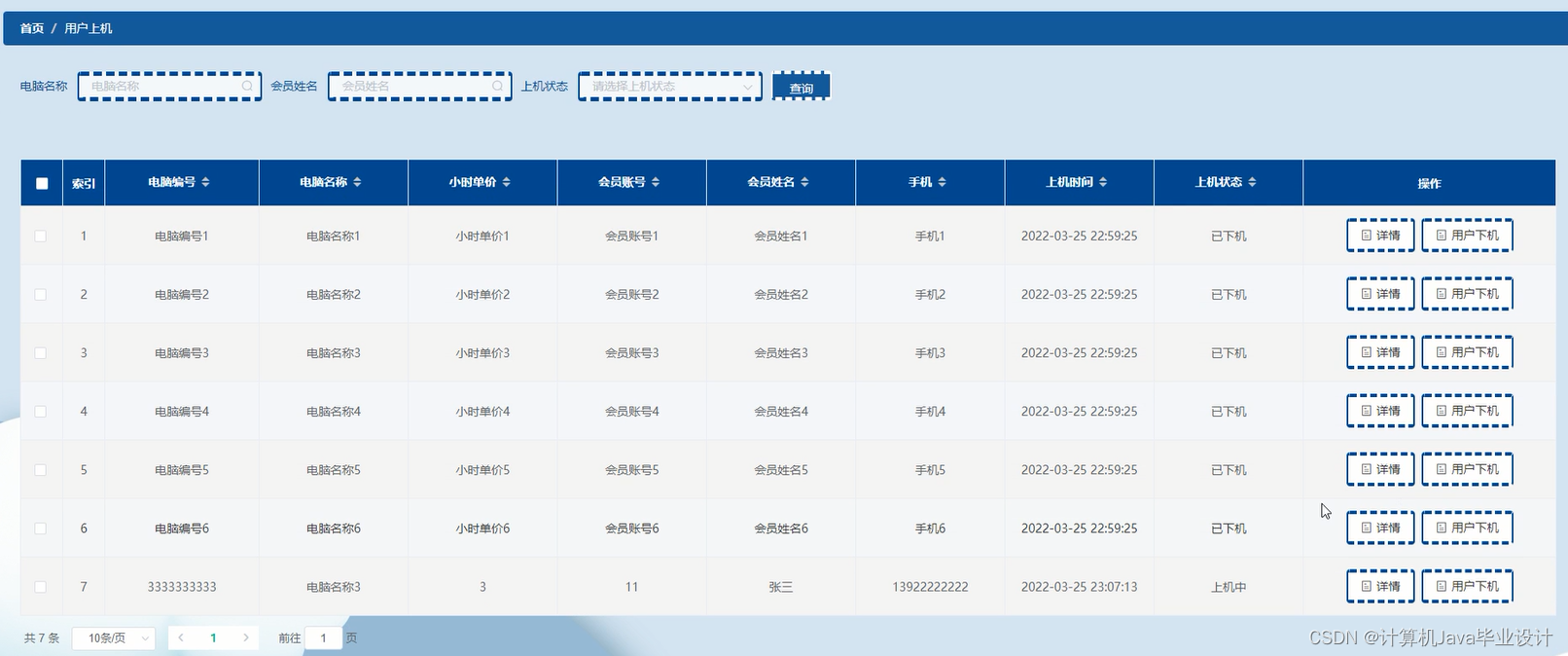Click 用户下机 for 电脑编号4 row

coord(1467,411)
